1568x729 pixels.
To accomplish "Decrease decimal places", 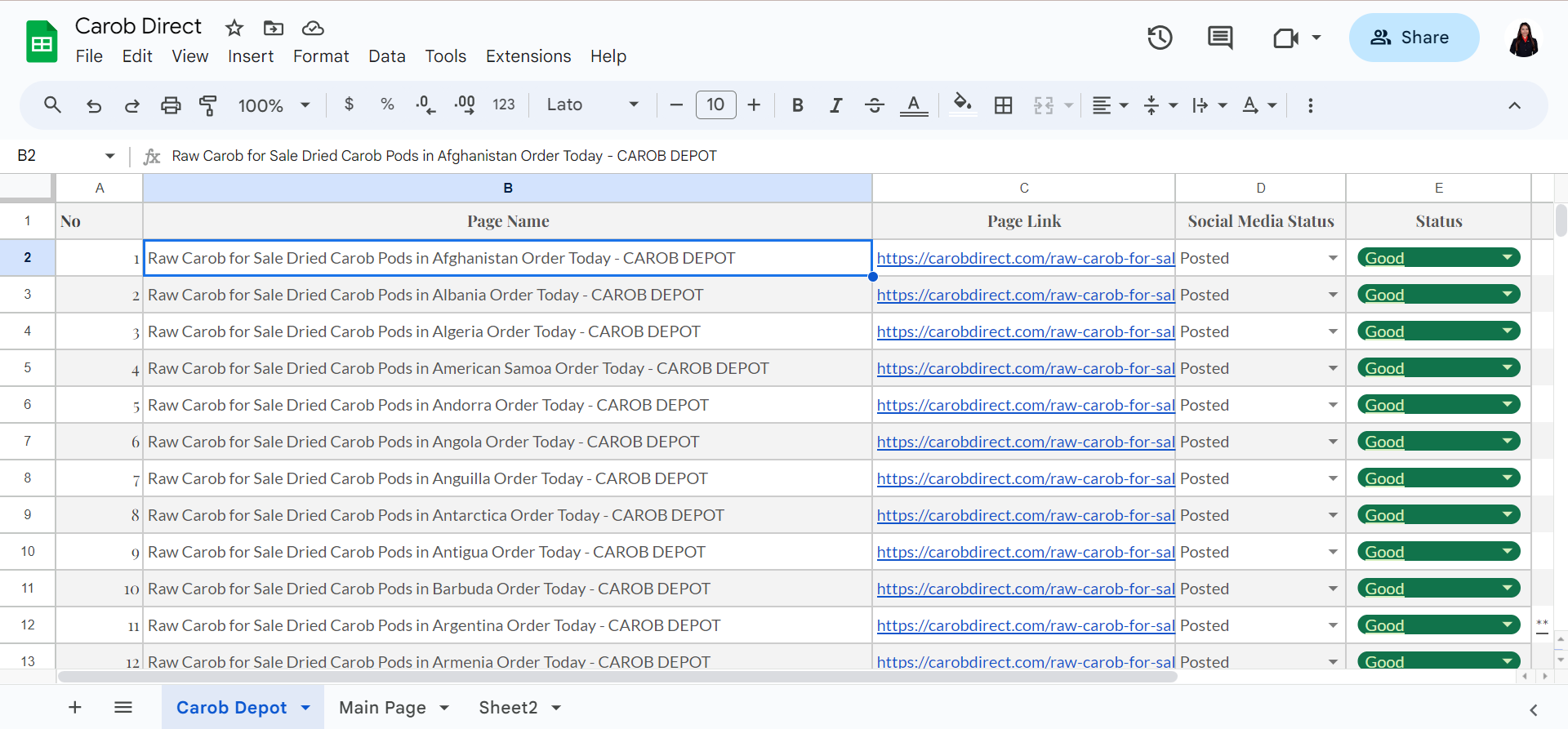I will (425, 104).
